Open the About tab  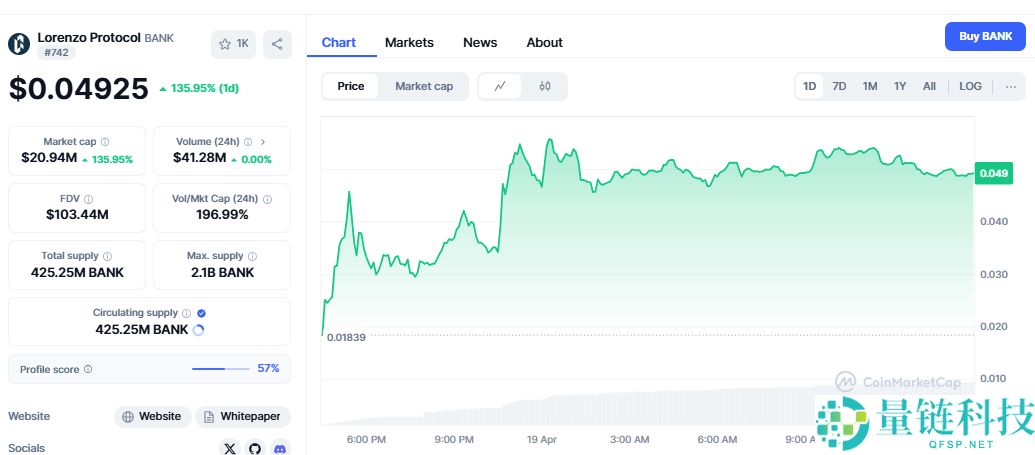pos(545,43)
